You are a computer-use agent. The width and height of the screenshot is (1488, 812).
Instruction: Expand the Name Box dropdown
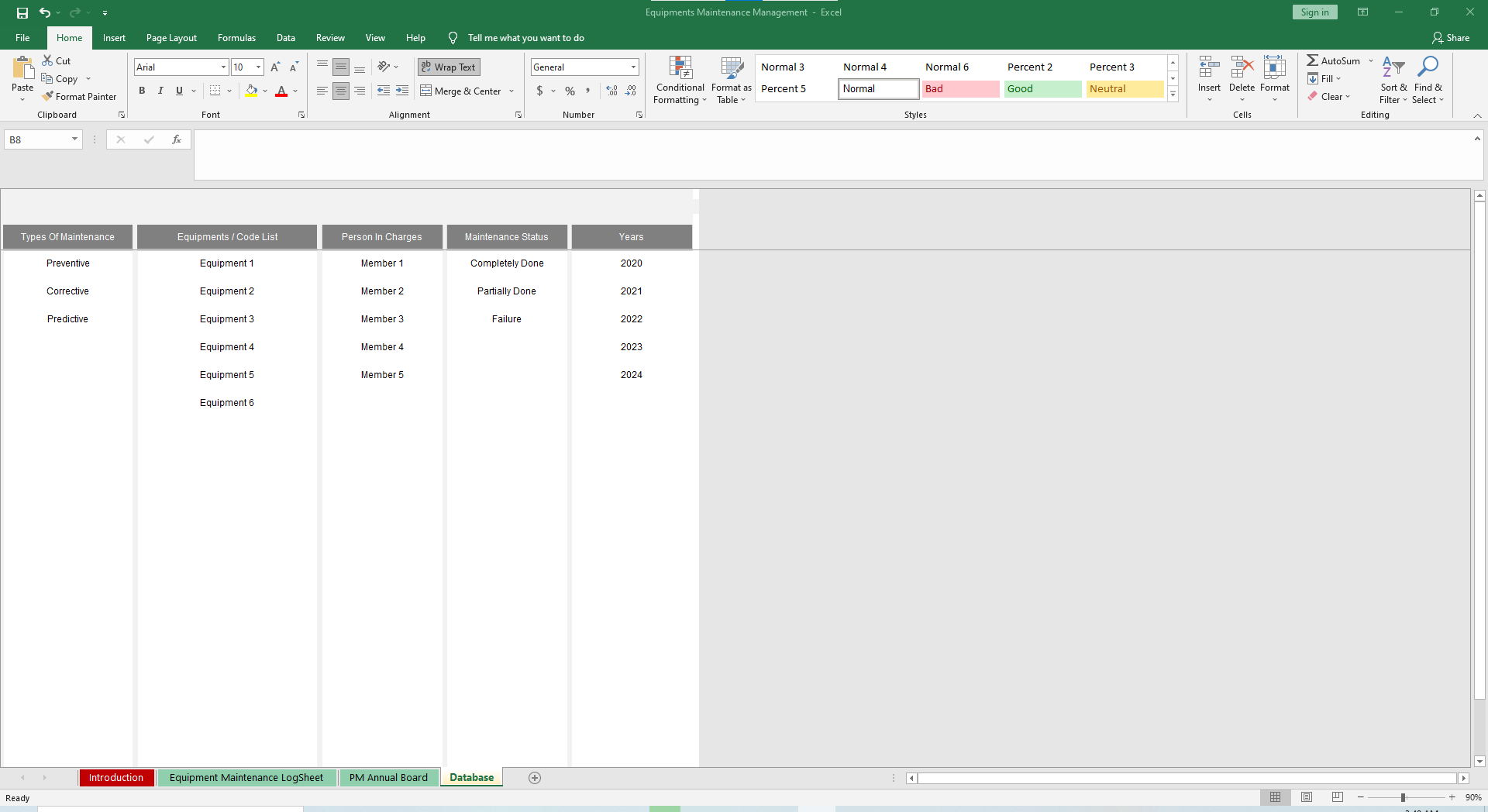pyautogui.click(x=74, y=139)
